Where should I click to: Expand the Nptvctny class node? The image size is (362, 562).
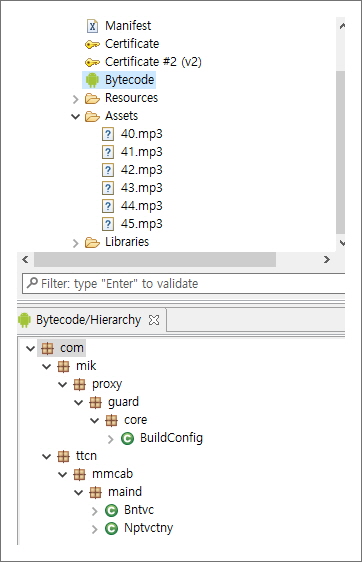point(95,529)
